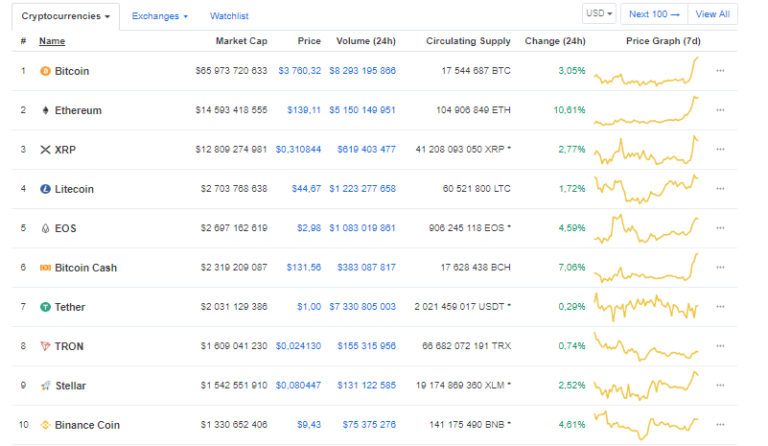The width and height of the screenshot is (768, 446).
Task: Open Bitcoin row three-dot options menu
Action: coord(720,71)
